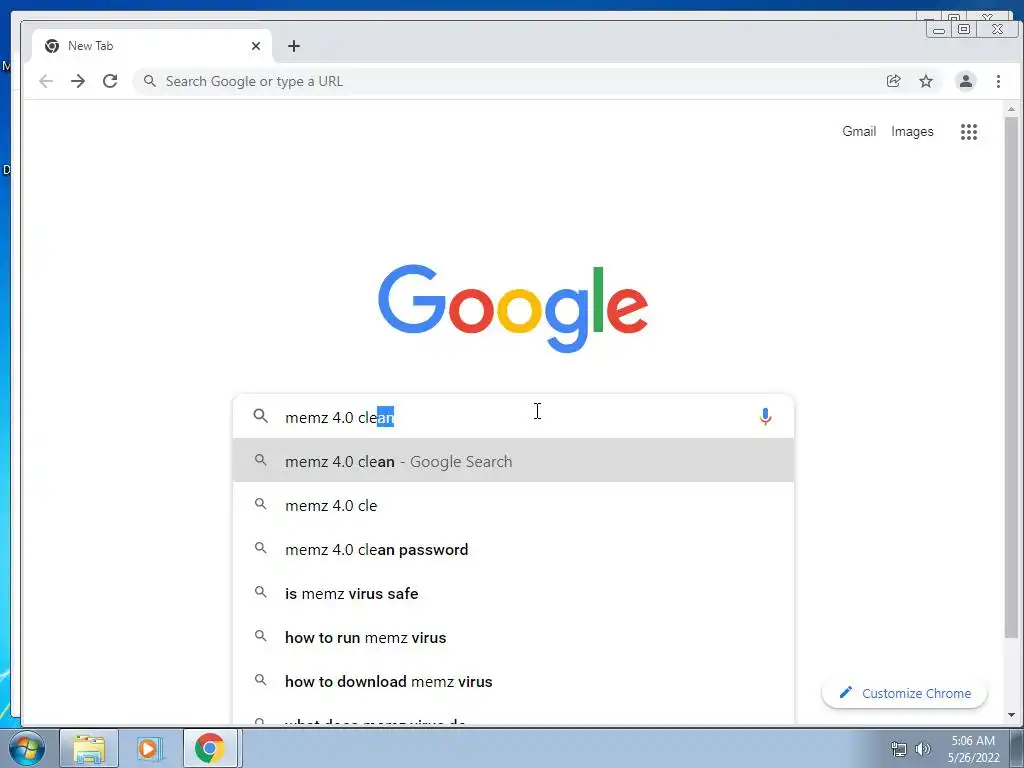Click the Customize Chrome button
This screenshot has width=1024, height=768.
point(904,693)
